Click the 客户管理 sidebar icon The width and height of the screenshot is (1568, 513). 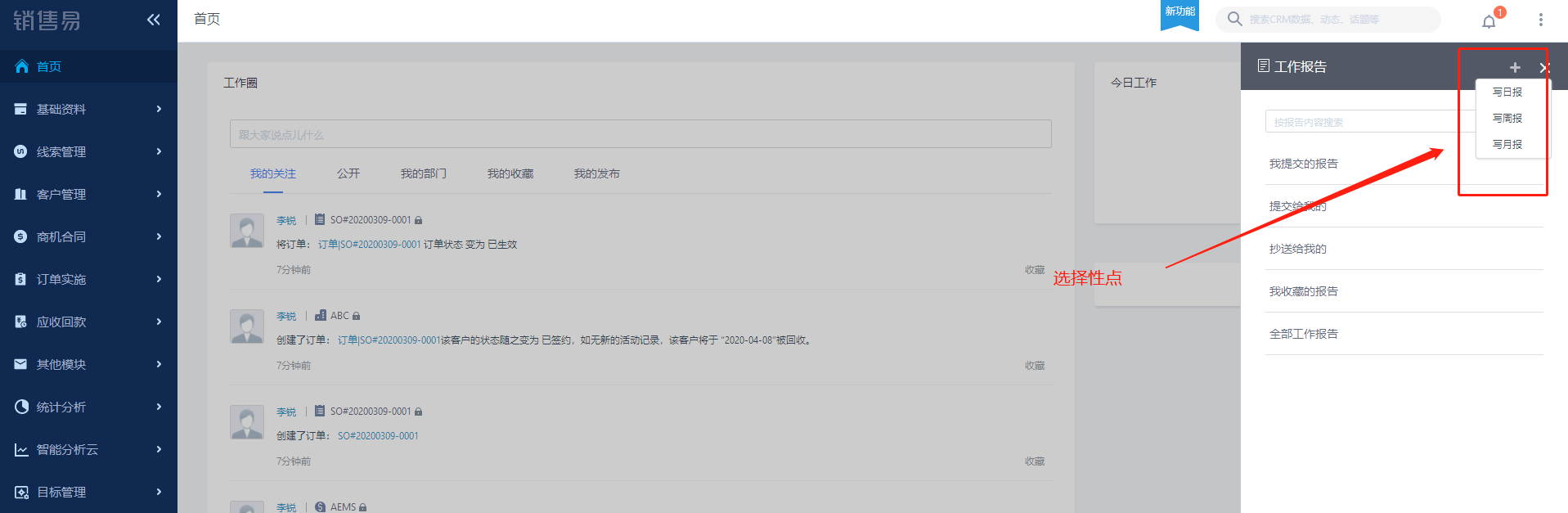click(20, 194)
